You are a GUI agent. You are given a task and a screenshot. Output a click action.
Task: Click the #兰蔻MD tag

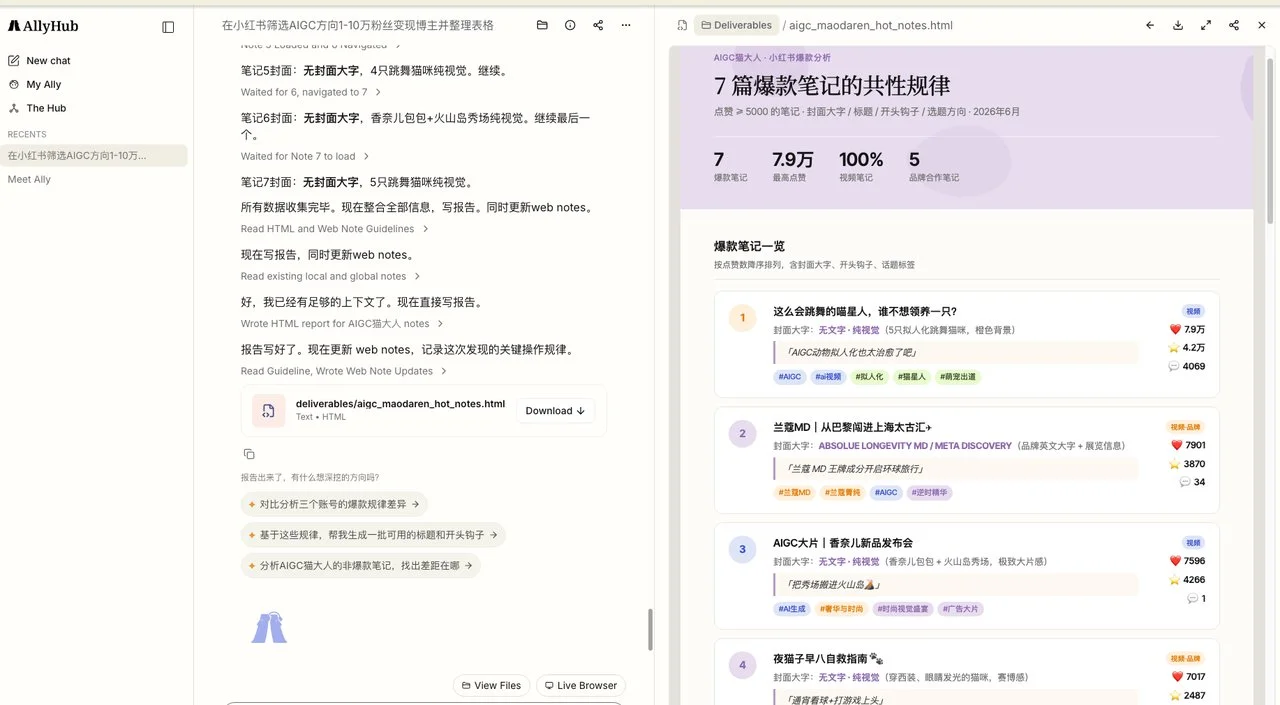click(795, 493)
